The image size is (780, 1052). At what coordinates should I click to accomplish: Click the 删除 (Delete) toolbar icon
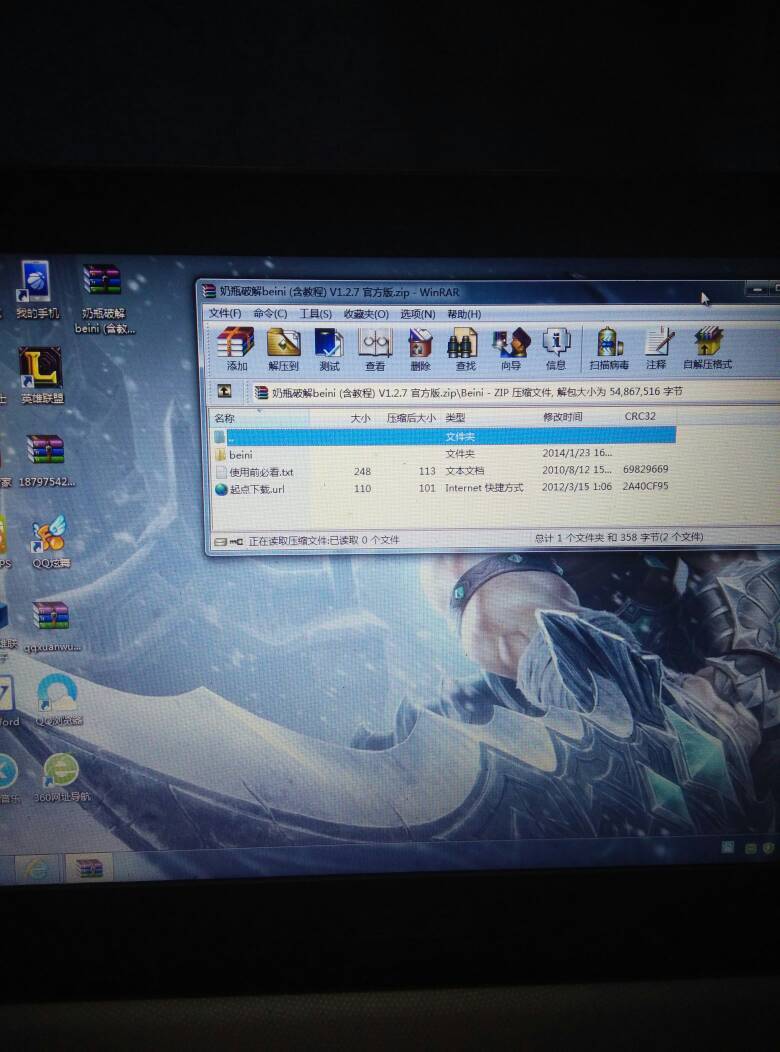point(420,345)
